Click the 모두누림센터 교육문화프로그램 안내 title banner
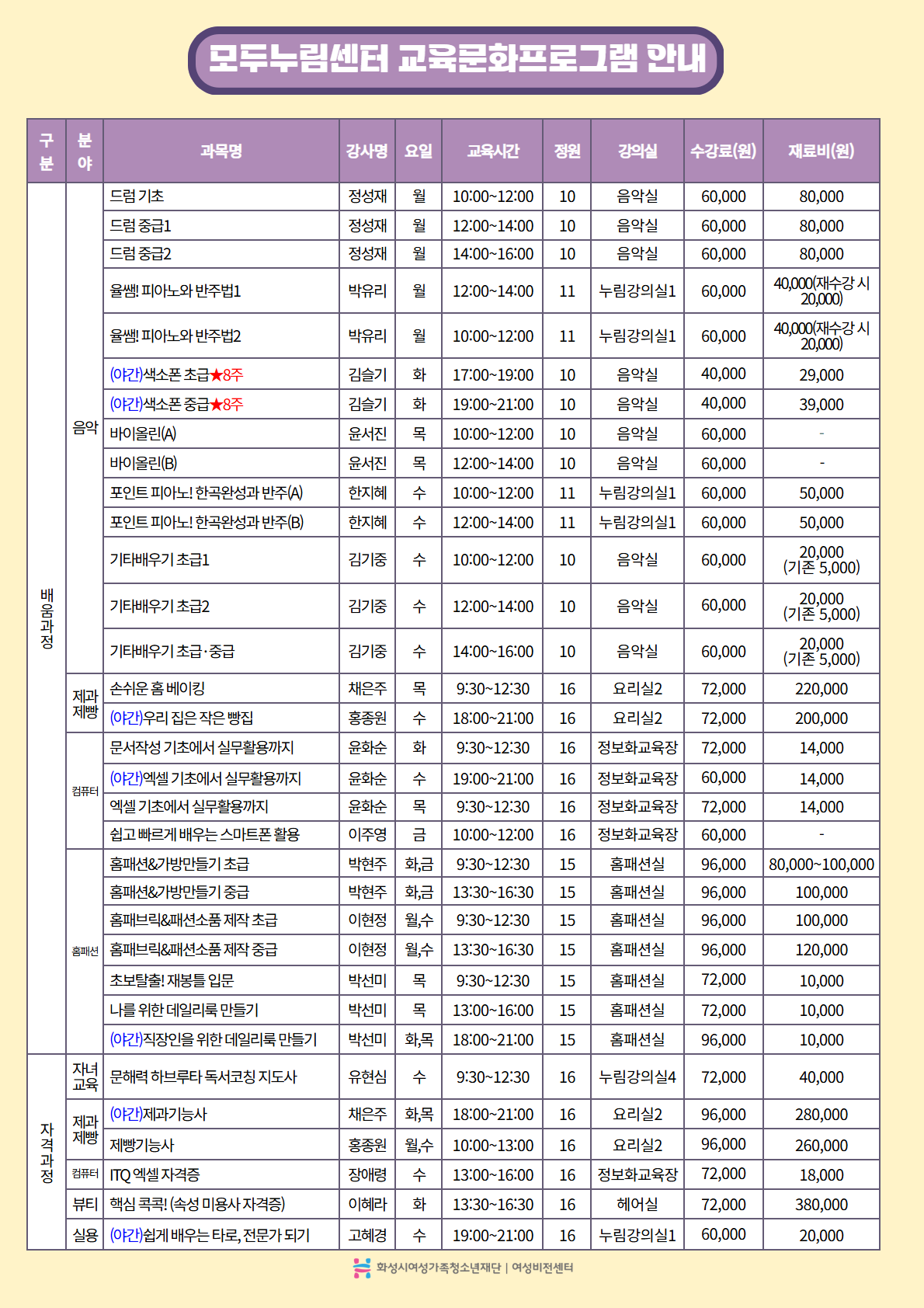 456,60
